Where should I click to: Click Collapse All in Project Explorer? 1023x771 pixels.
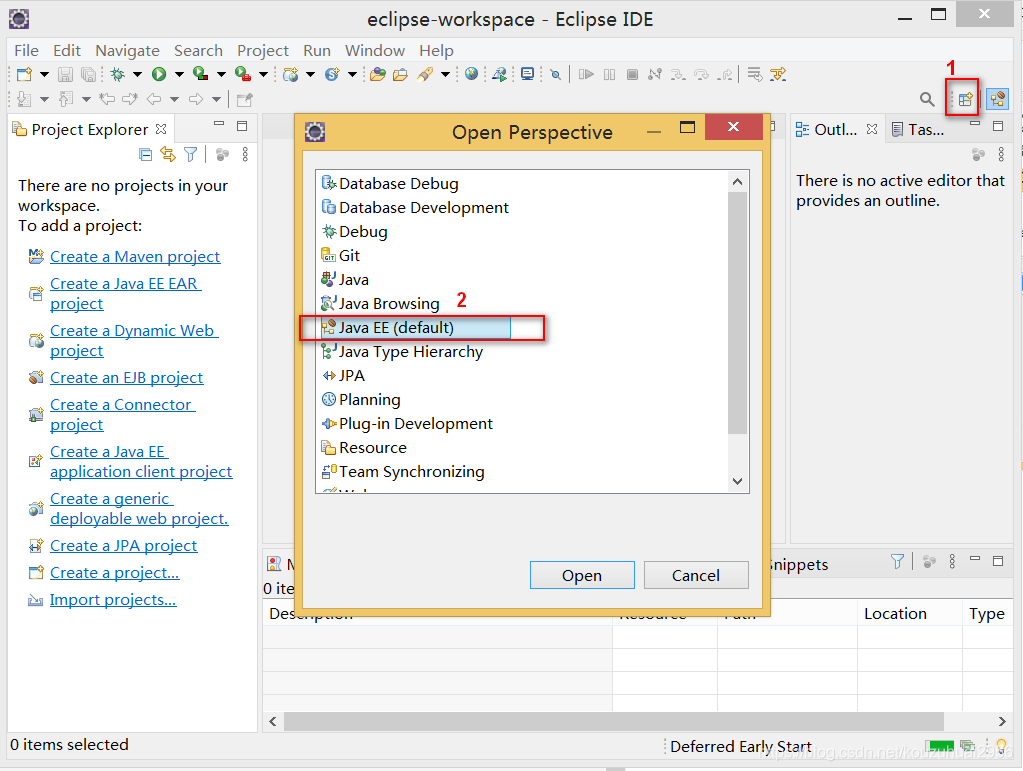(145, 155)
